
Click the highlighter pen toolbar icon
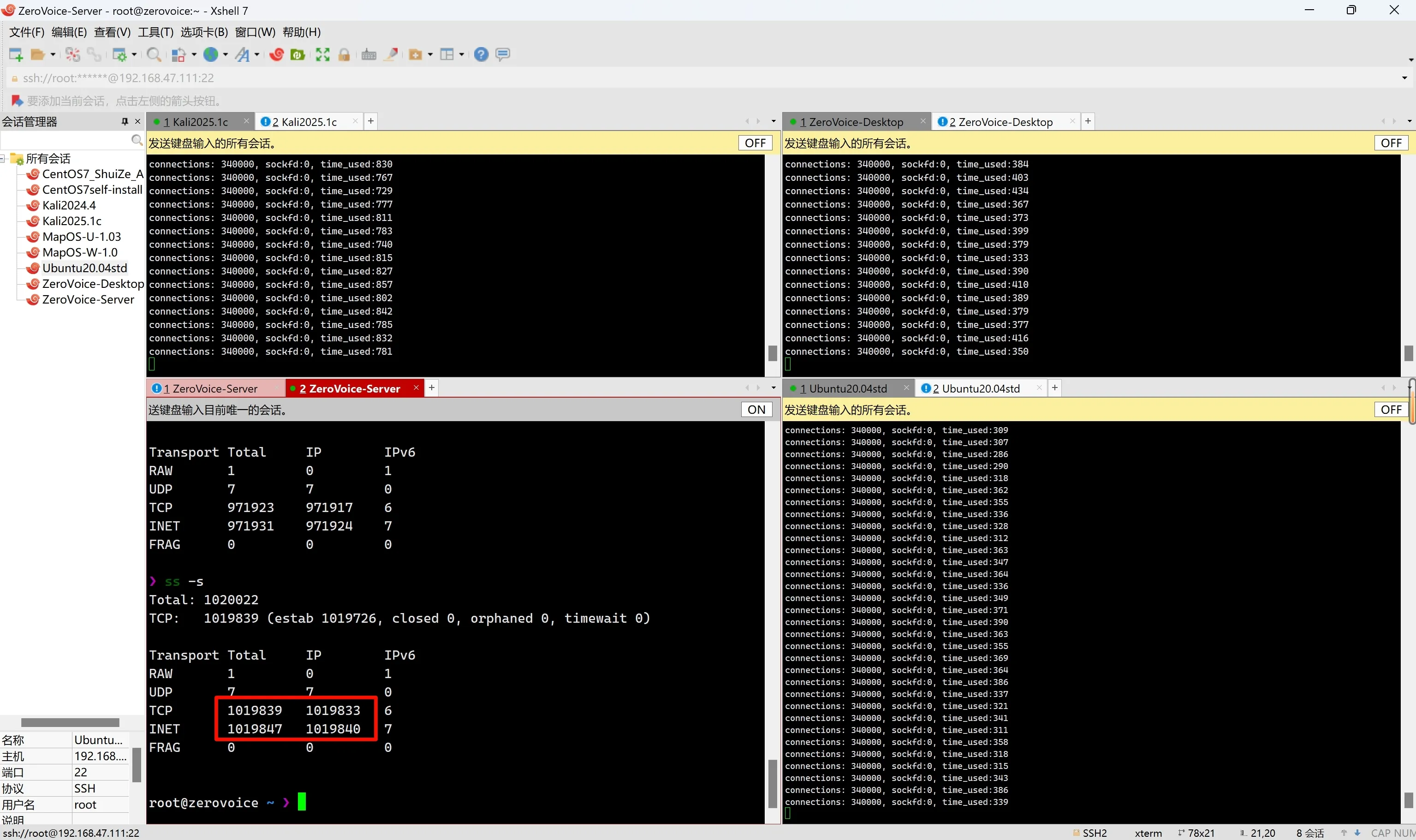pos(391,54)
